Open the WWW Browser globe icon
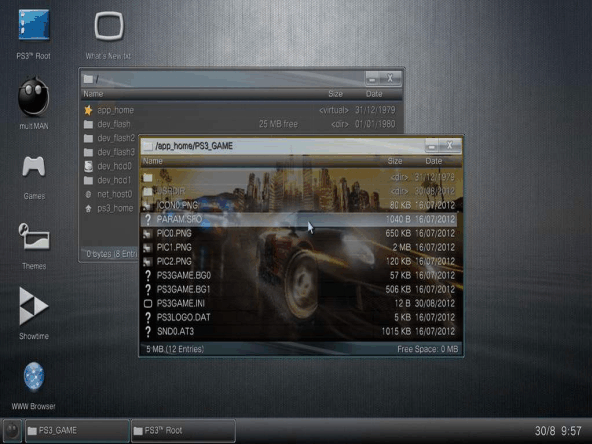 click(x=34, y=376)
